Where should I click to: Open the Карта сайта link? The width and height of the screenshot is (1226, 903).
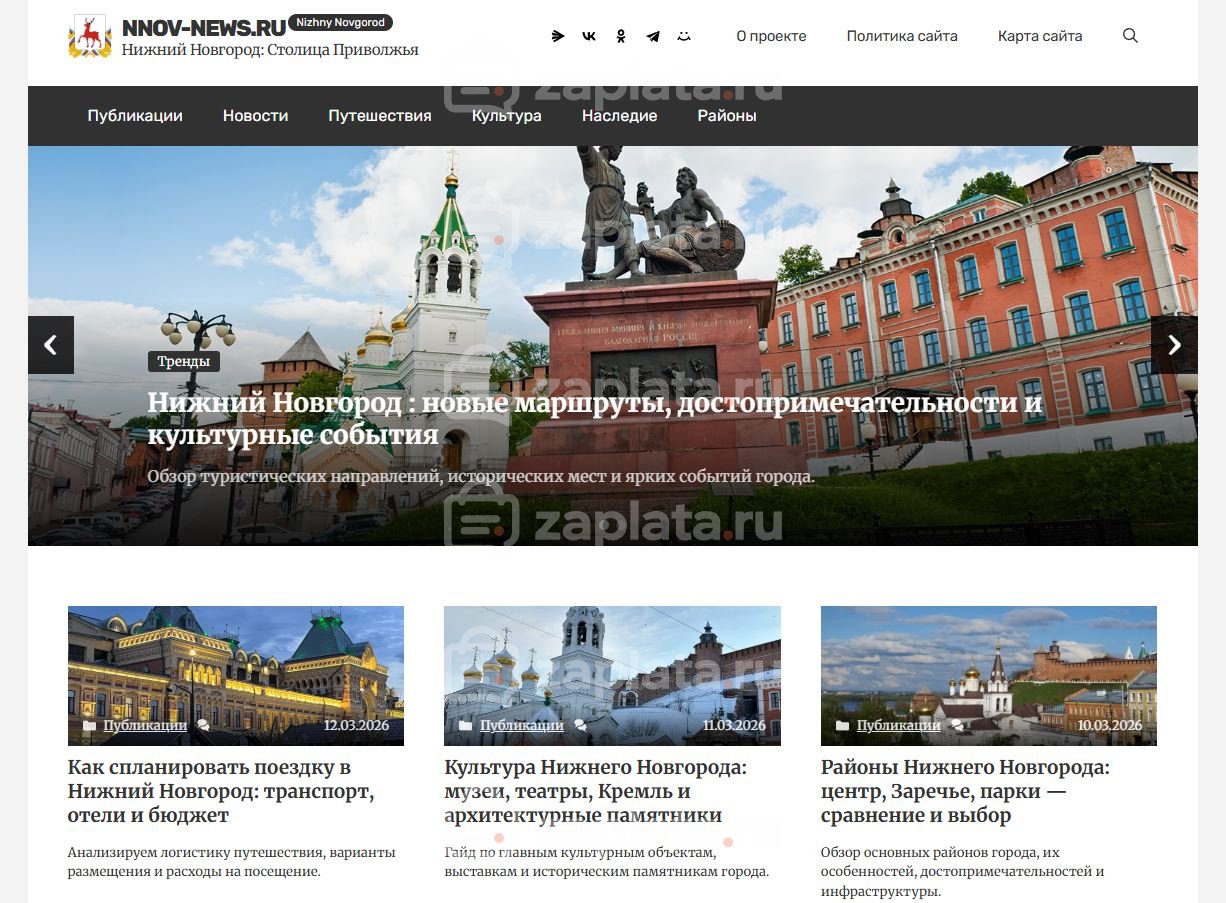[x=1040, y=36]
